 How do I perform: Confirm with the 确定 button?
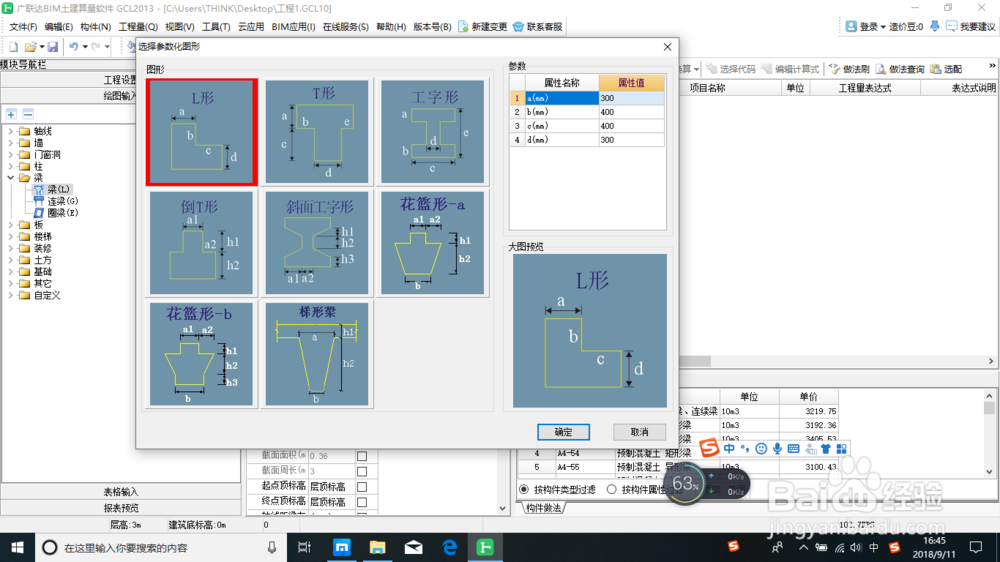[563, 432]
